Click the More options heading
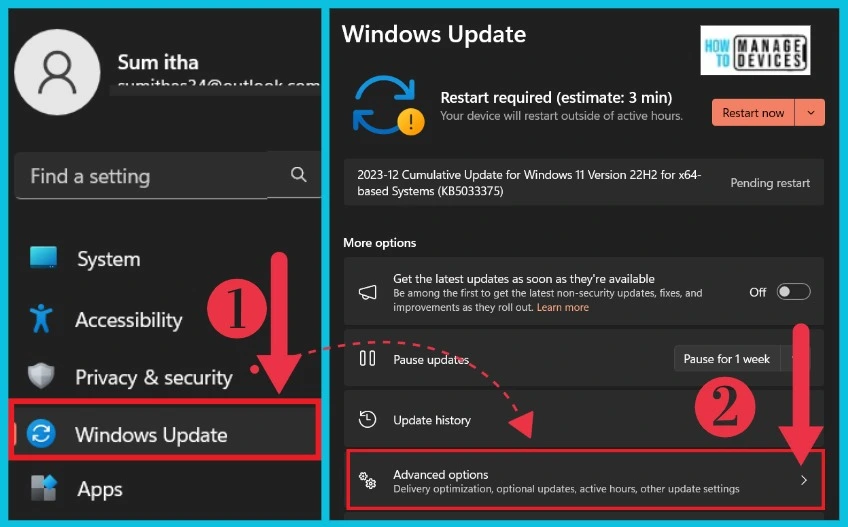The width and height of the screenshot is (848, 527). coord(380,242)
